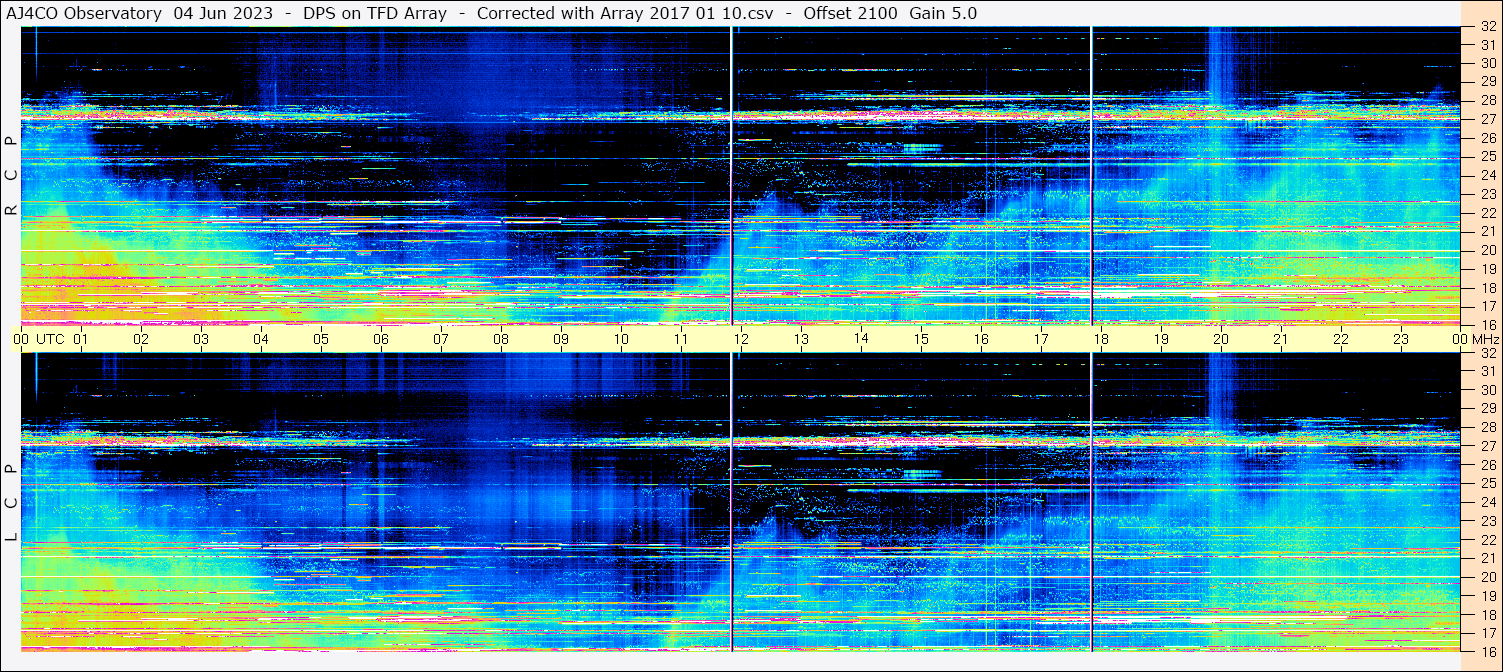This screenshot has height=672, width=1503.
Task: Select the Corrected with Array 2017 01 10.csv text
Action: tap(625, 14)
